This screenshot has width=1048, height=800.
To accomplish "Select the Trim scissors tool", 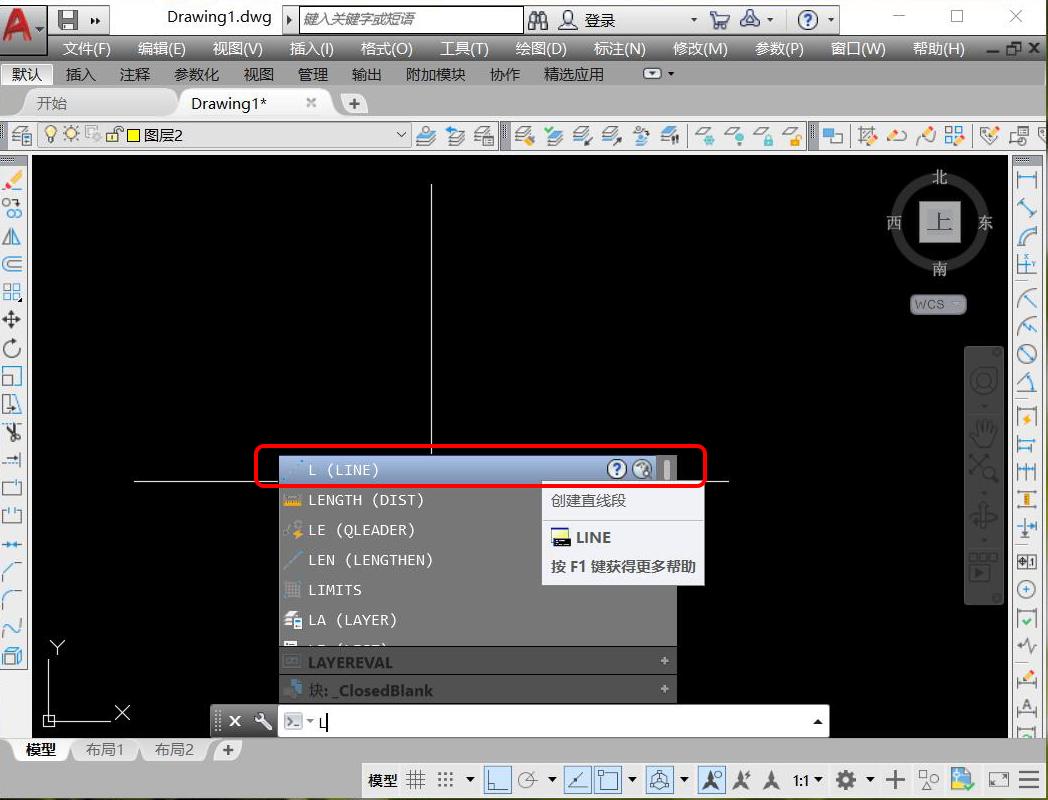I will 12,432.
